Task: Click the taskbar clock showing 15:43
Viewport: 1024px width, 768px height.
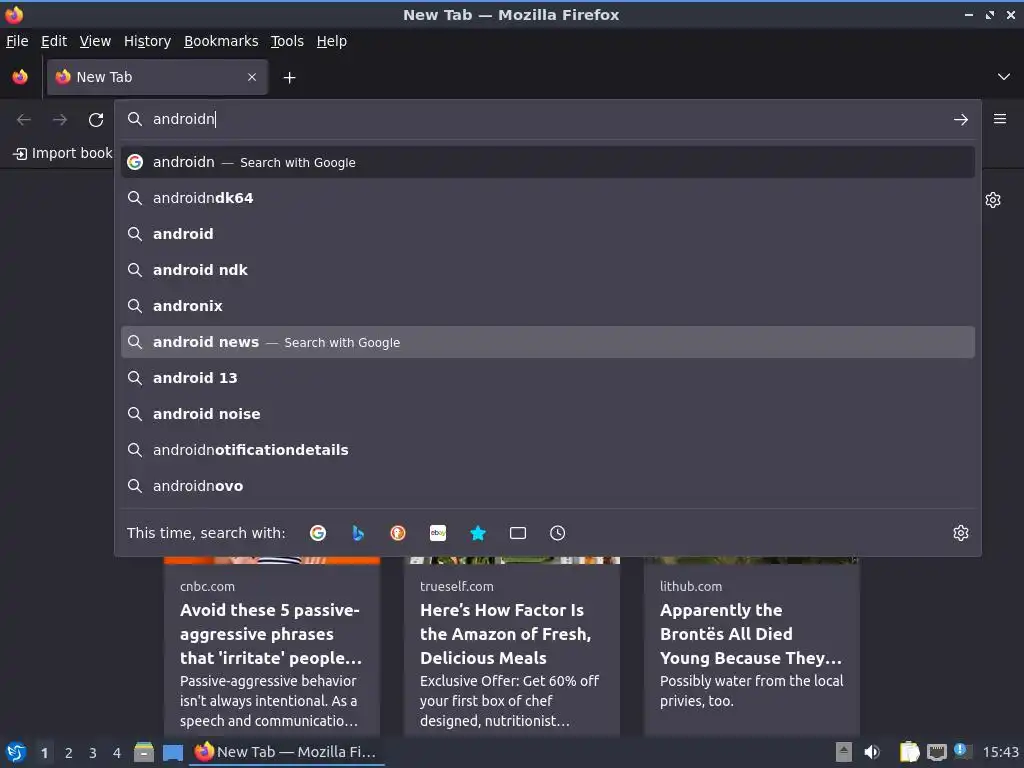Action: click(x=1000, y=752)
